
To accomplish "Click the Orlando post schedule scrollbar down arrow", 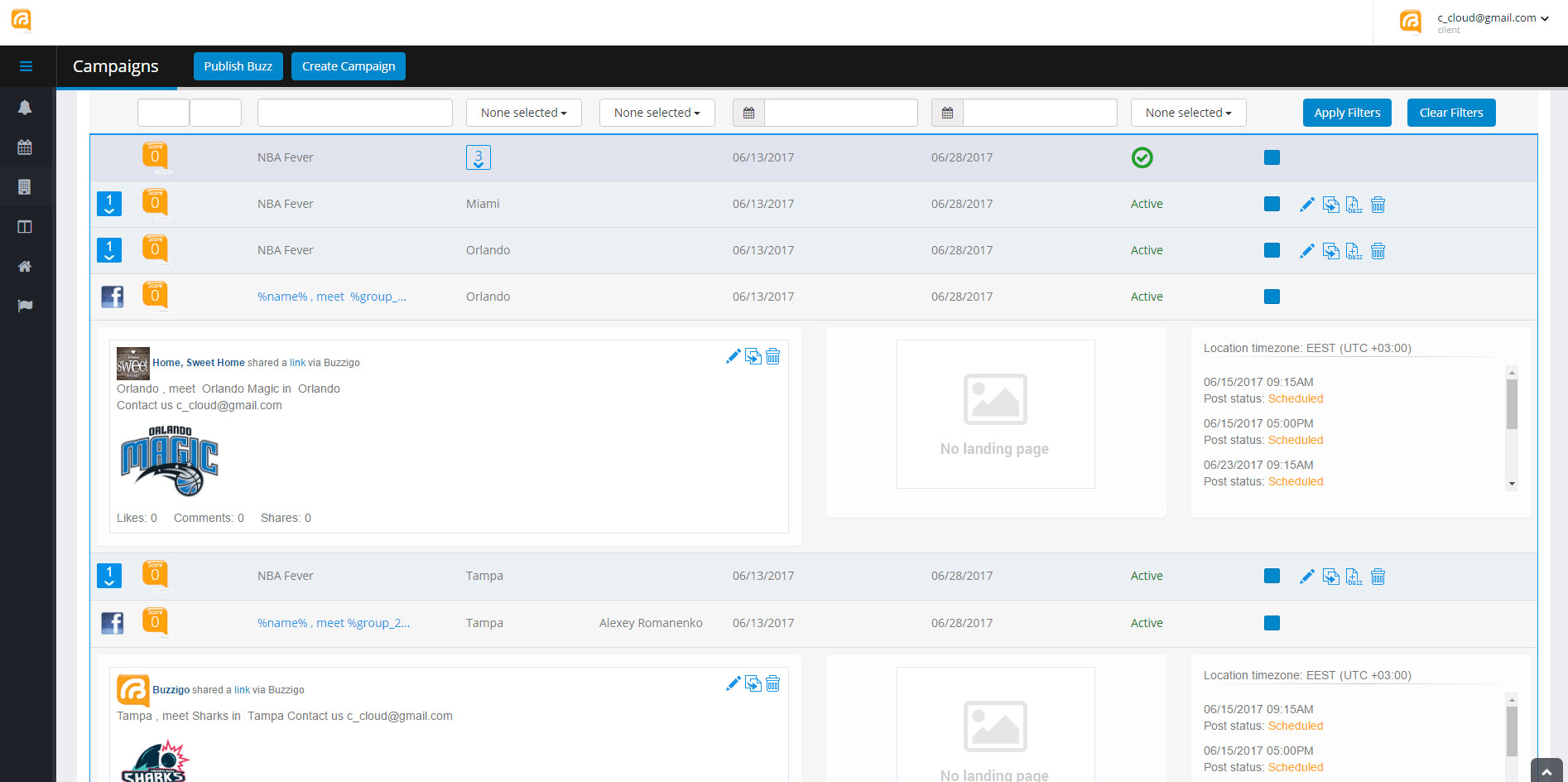I will 1512,484.
